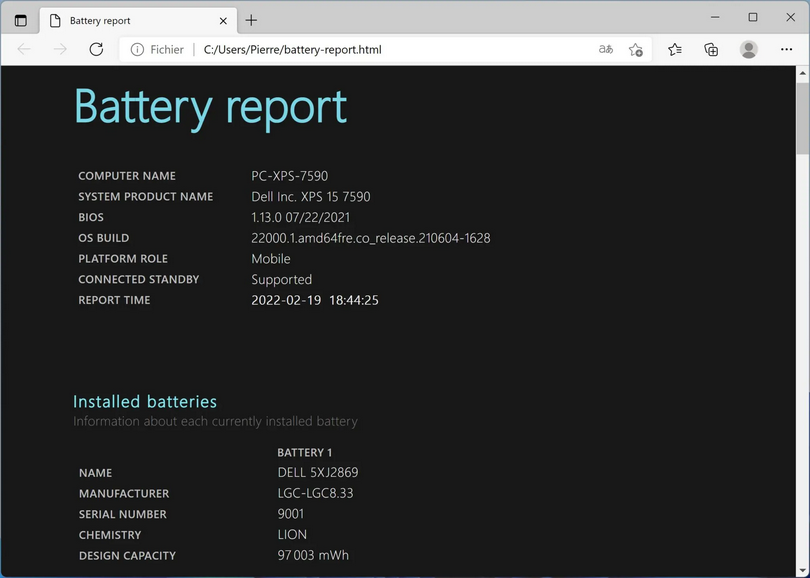810x578 pixels.
Task: Reload the page with refresh icon
Action: 96,50
